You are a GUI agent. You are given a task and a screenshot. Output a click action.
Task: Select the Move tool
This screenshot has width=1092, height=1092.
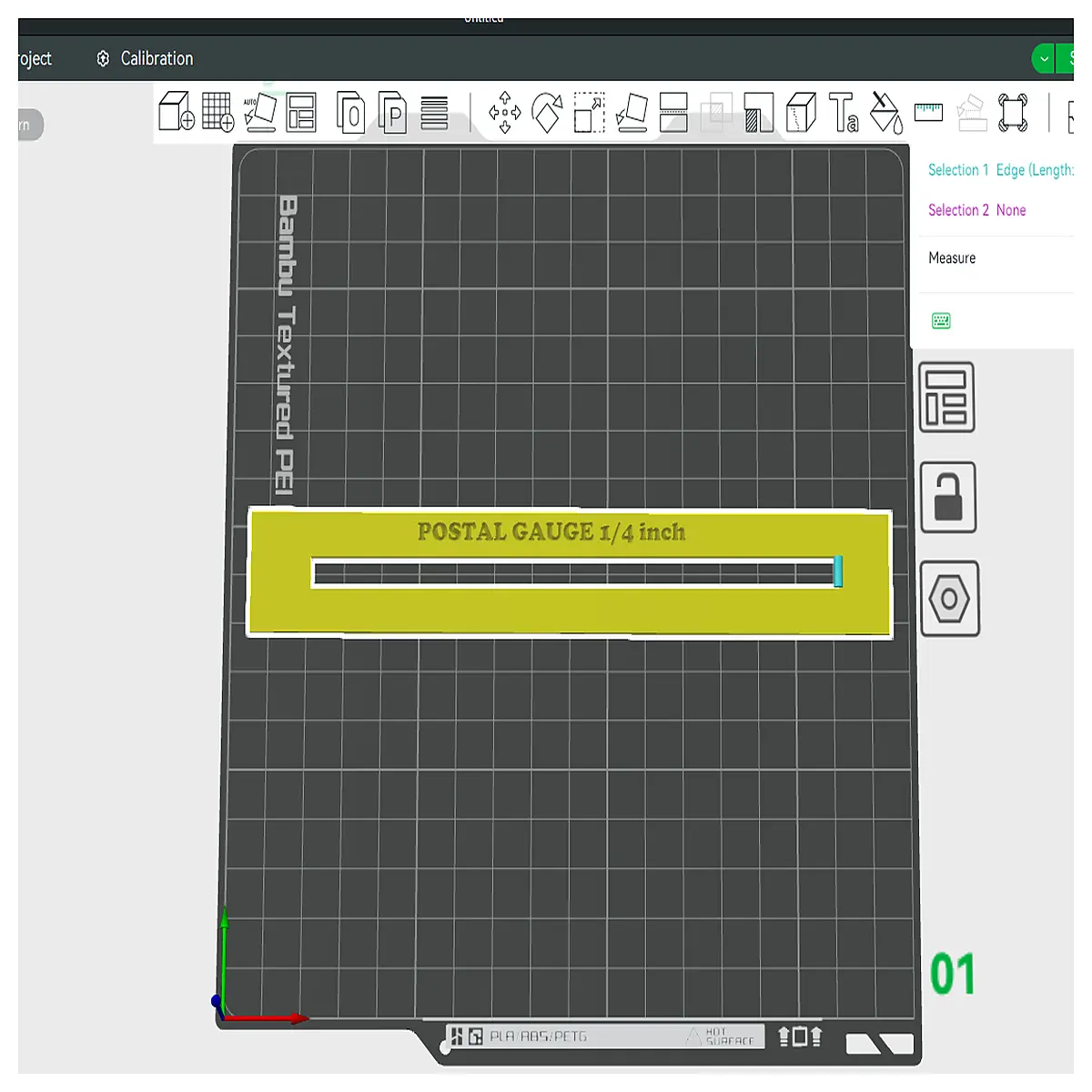pyautogui.click(x=505, y=113)
